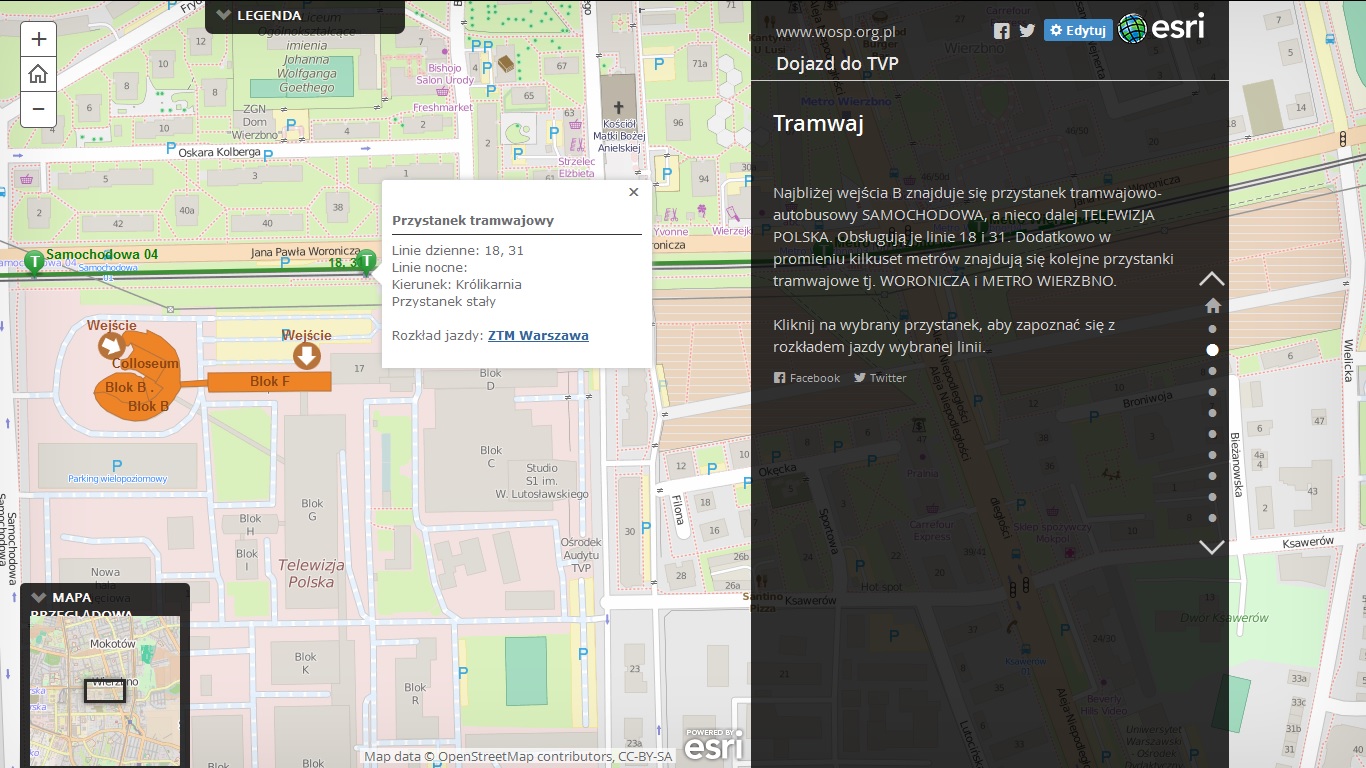Close the Przystanek tramwajowy popup
1366x768 pixels.
(x=633, y=192)
